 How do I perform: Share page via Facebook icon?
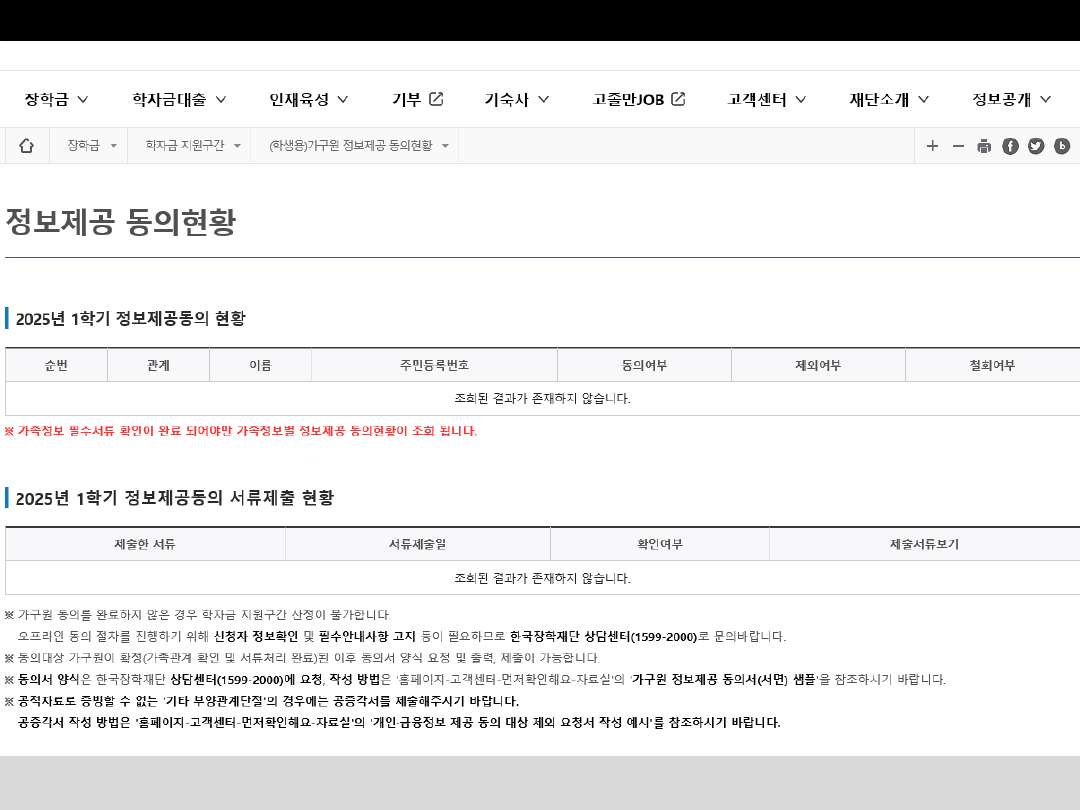click(1010, 146)
